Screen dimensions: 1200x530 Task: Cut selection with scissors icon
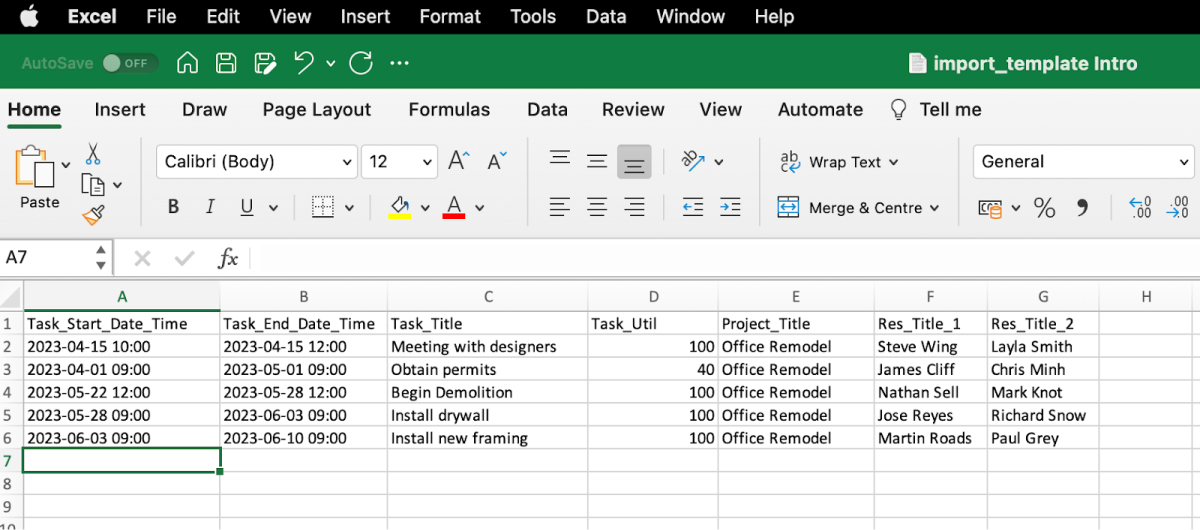click(93, 154)
